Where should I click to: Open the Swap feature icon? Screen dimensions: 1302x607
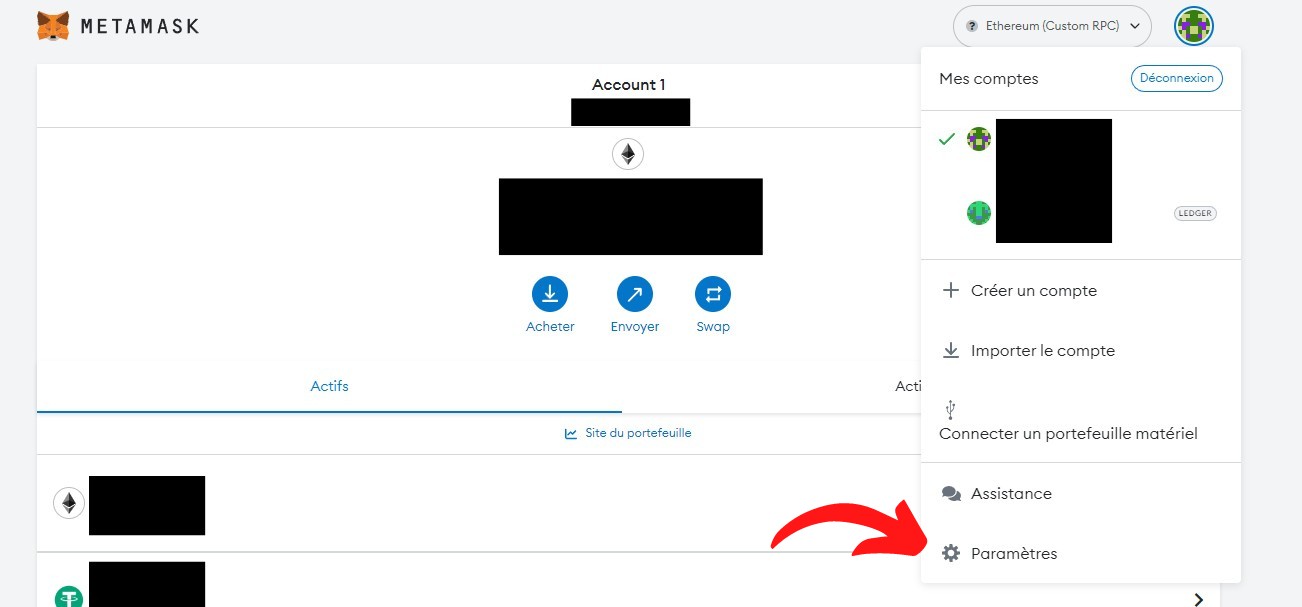[712, 293]
